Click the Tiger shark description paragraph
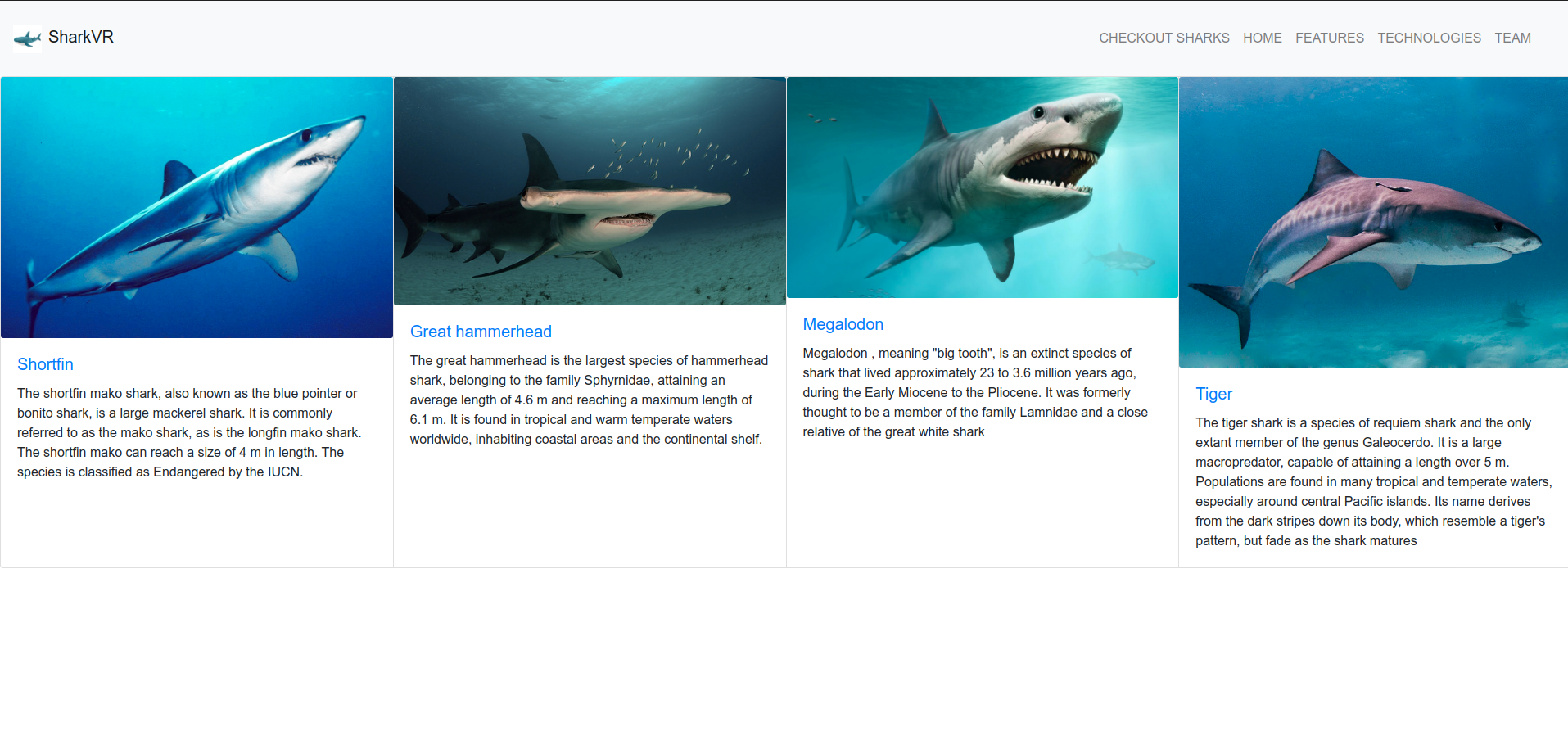Viewport: 1568px width, 754px height. [1373, 481]
